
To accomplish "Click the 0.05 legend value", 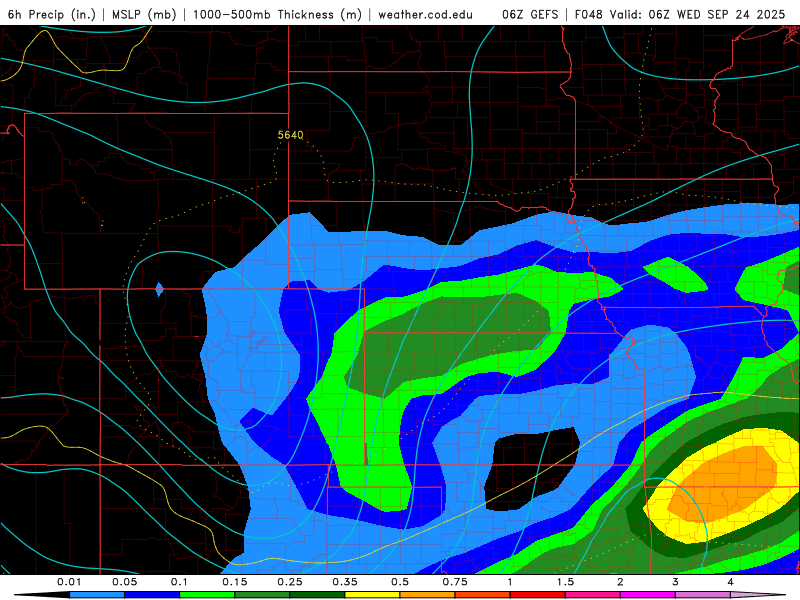I will 124,582.
